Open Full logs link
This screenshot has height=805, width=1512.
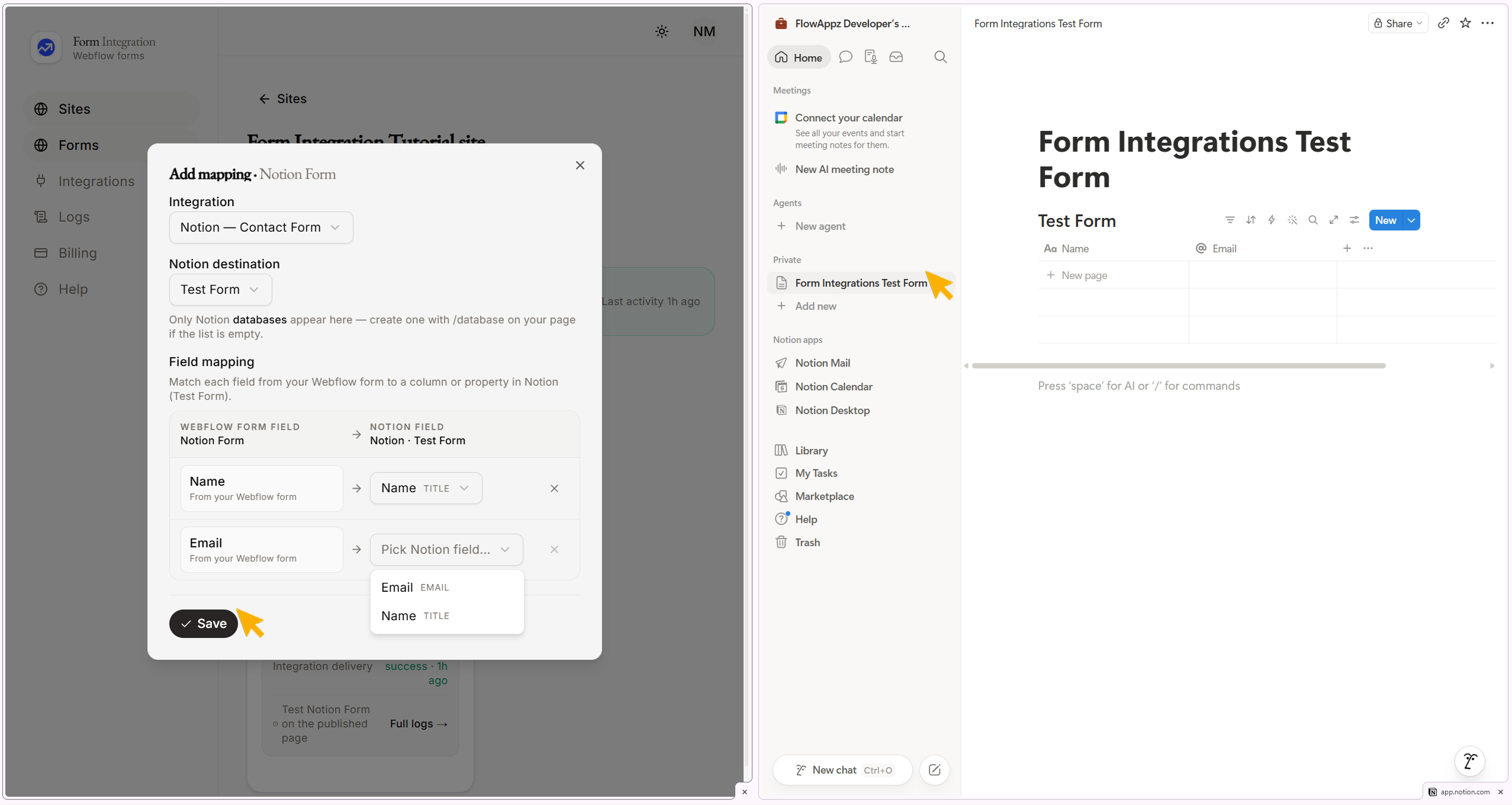tap(419, 724)
